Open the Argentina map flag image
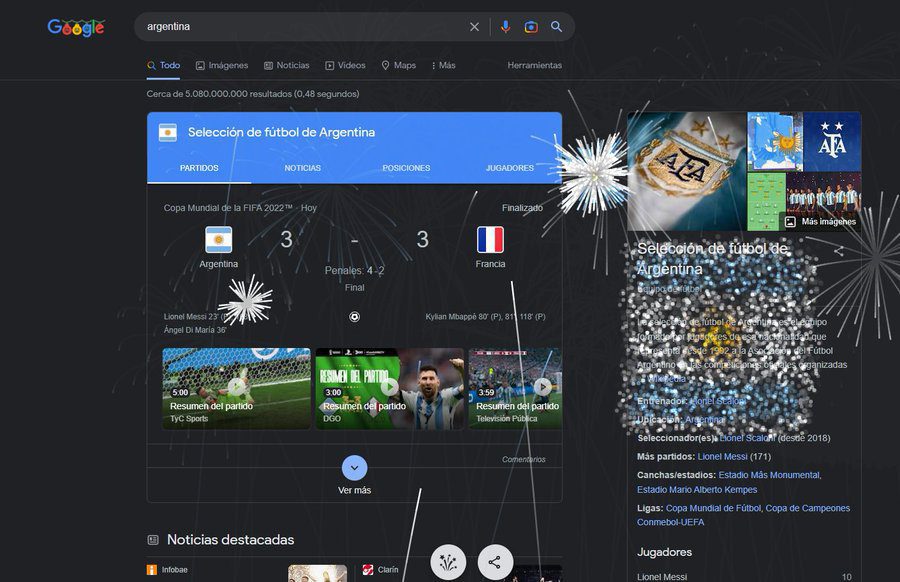 pyautogui.click(x=775, y=142)
